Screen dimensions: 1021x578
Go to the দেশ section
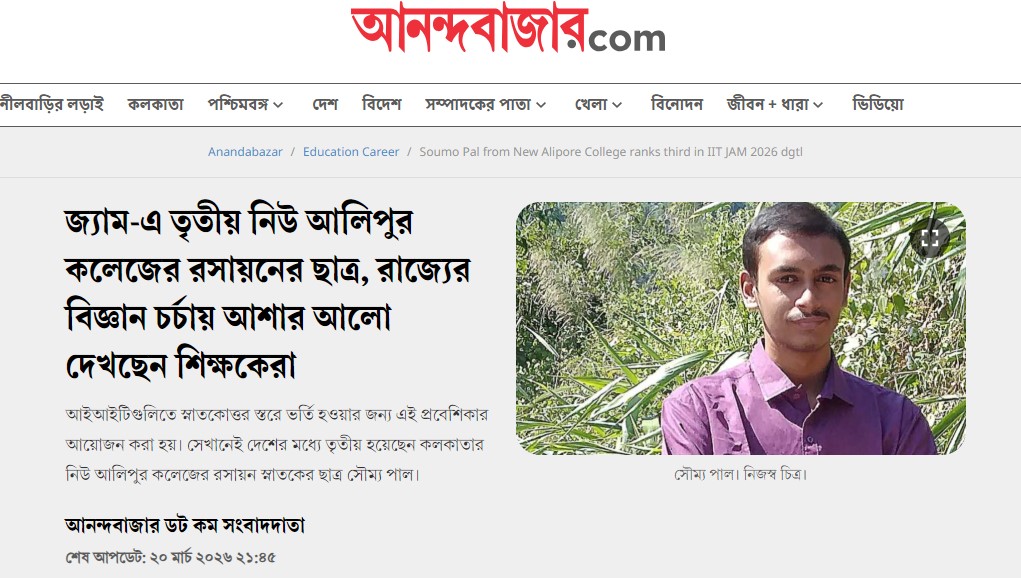pos(325,104)
